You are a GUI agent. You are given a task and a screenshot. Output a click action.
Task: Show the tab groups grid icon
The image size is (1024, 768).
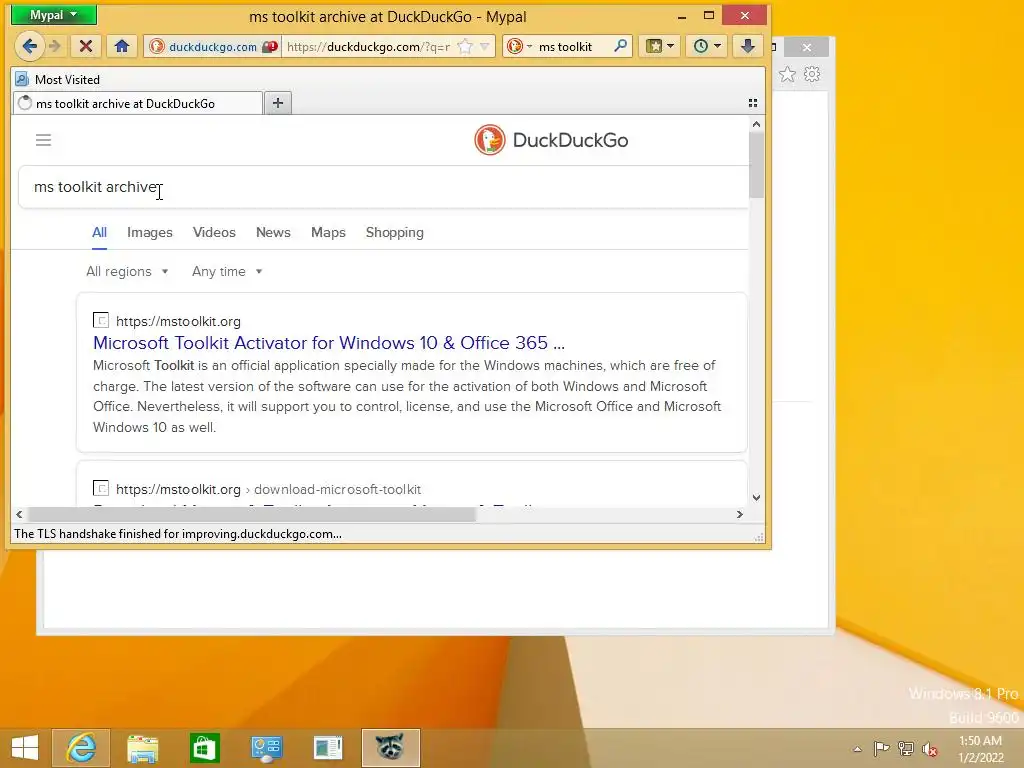coord(753,103)
